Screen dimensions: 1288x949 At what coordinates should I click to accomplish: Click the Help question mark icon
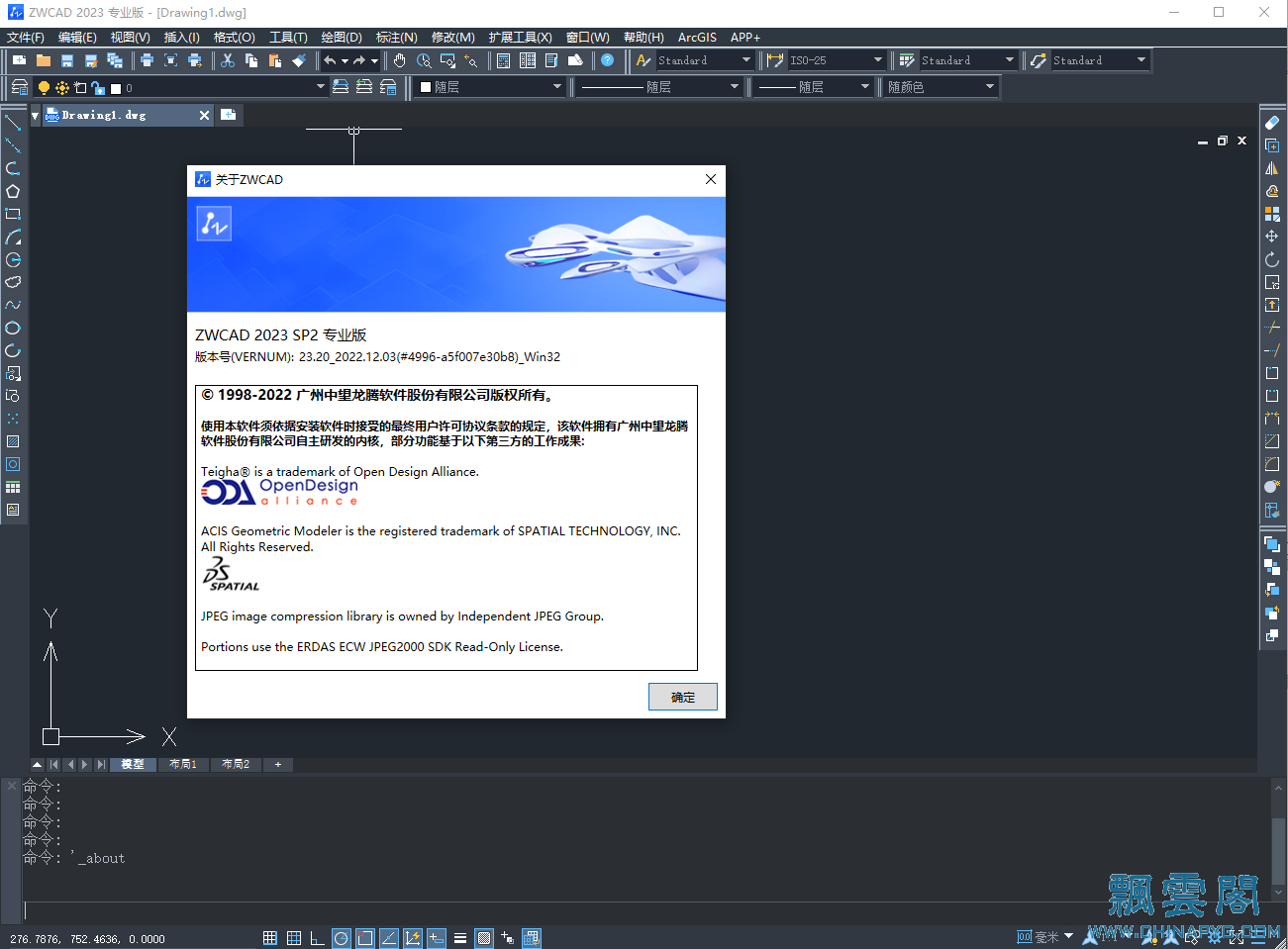coord(608,60)
